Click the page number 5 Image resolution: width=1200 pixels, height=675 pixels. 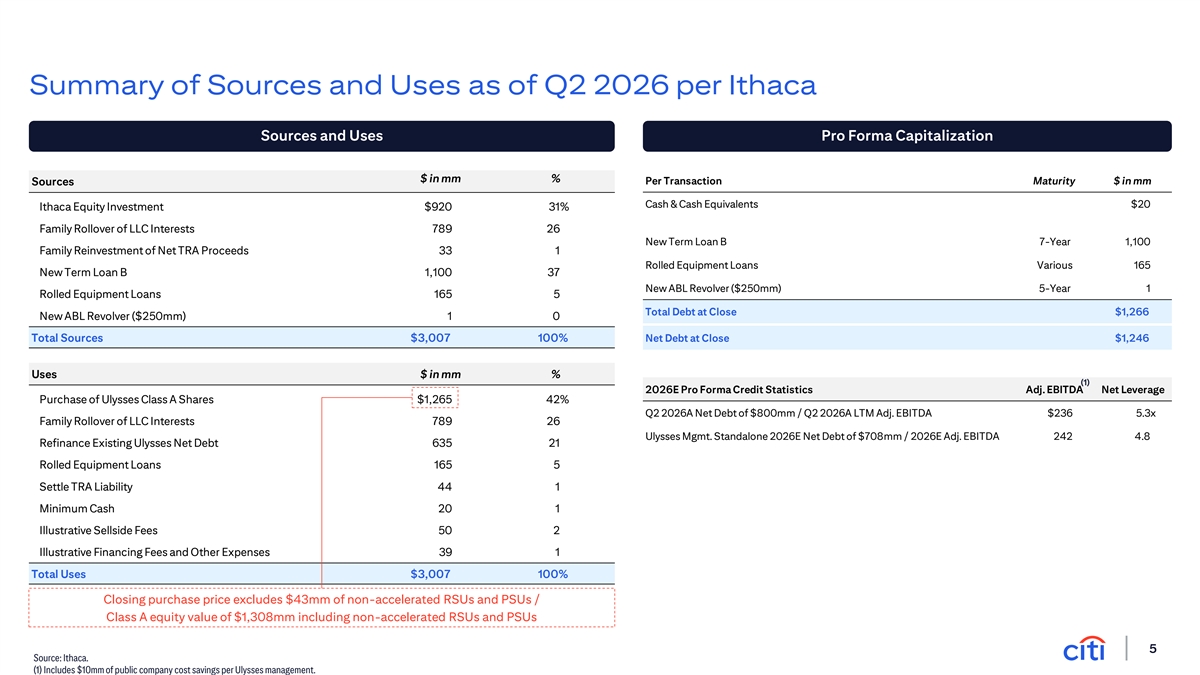1153,649
